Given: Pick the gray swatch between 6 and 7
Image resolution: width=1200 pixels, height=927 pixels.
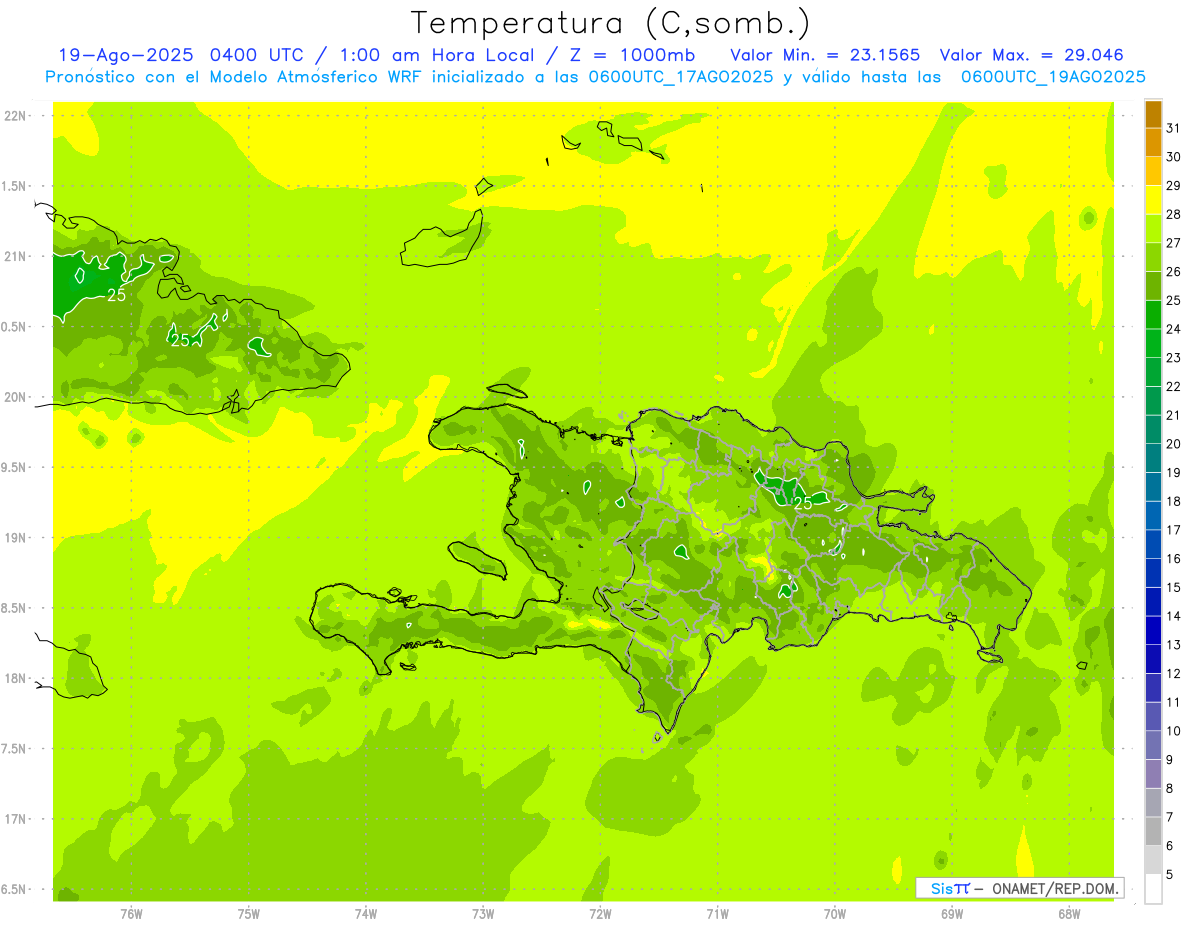Looking at the screenshot, I should coord(1153,832).
